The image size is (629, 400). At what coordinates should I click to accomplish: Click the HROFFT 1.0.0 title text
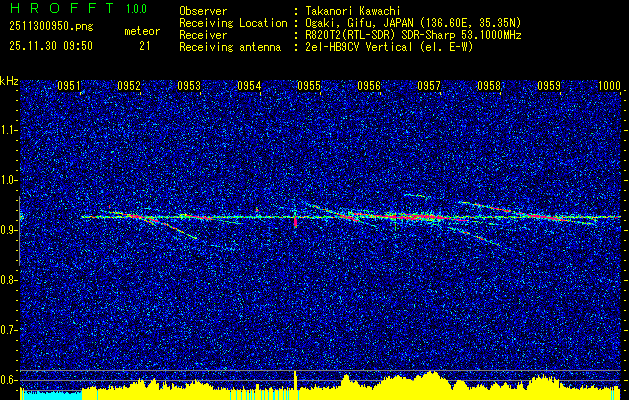coord(78,8)
